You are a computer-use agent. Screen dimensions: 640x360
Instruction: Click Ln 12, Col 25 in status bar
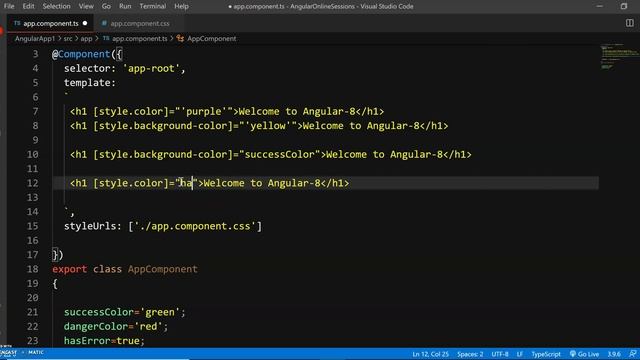coord(430,354)
